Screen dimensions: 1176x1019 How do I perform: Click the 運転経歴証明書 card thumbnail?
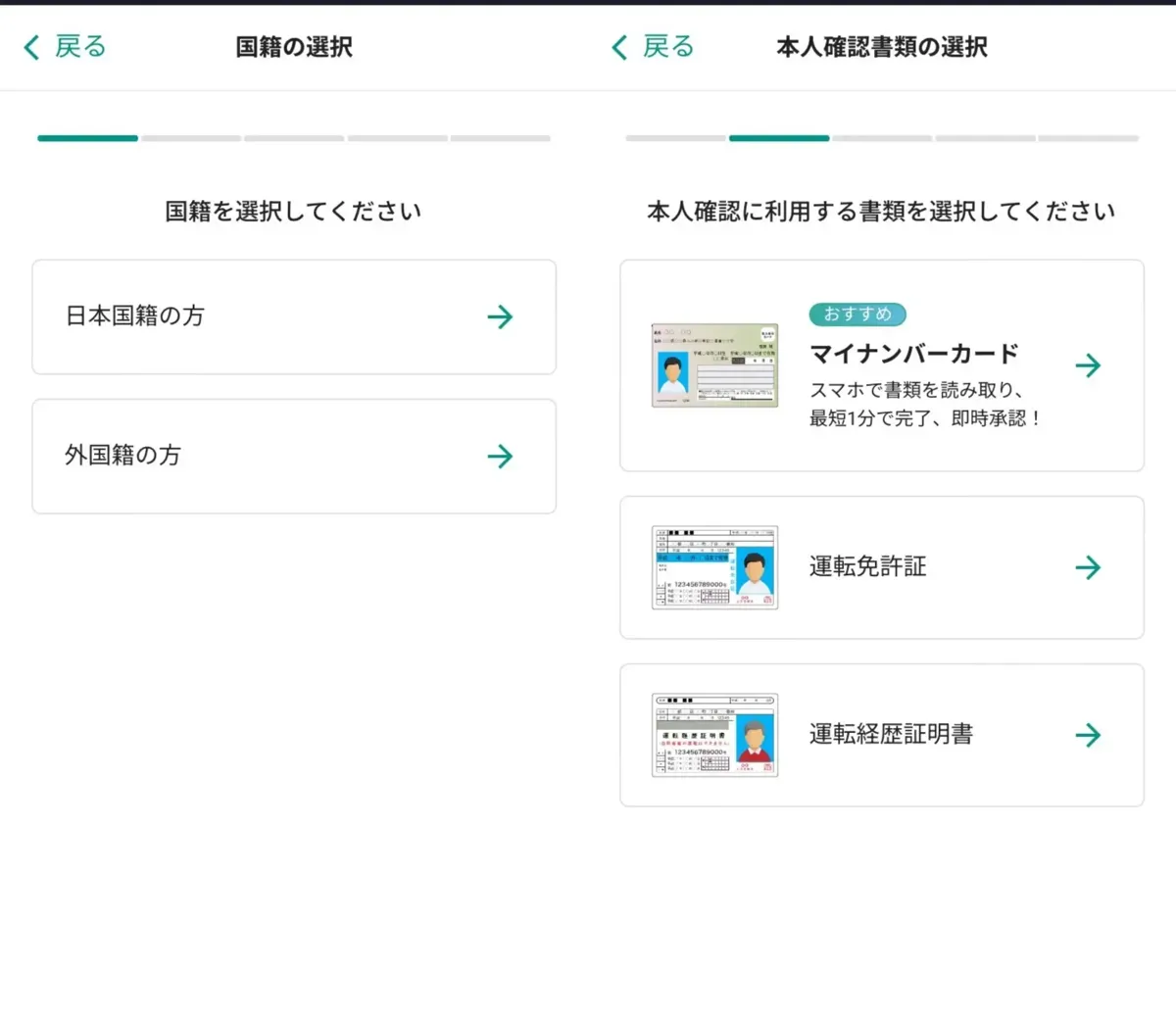click(714, 735)
